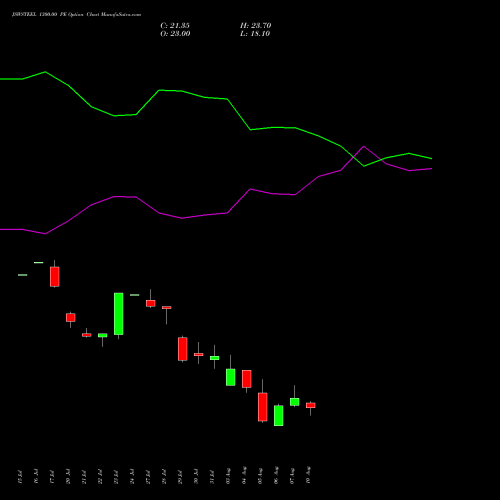Click the green candlestick for 06 Aug
Image resolution: width=500 pixels, height=500 pixels.
click(x=279, y=416)
